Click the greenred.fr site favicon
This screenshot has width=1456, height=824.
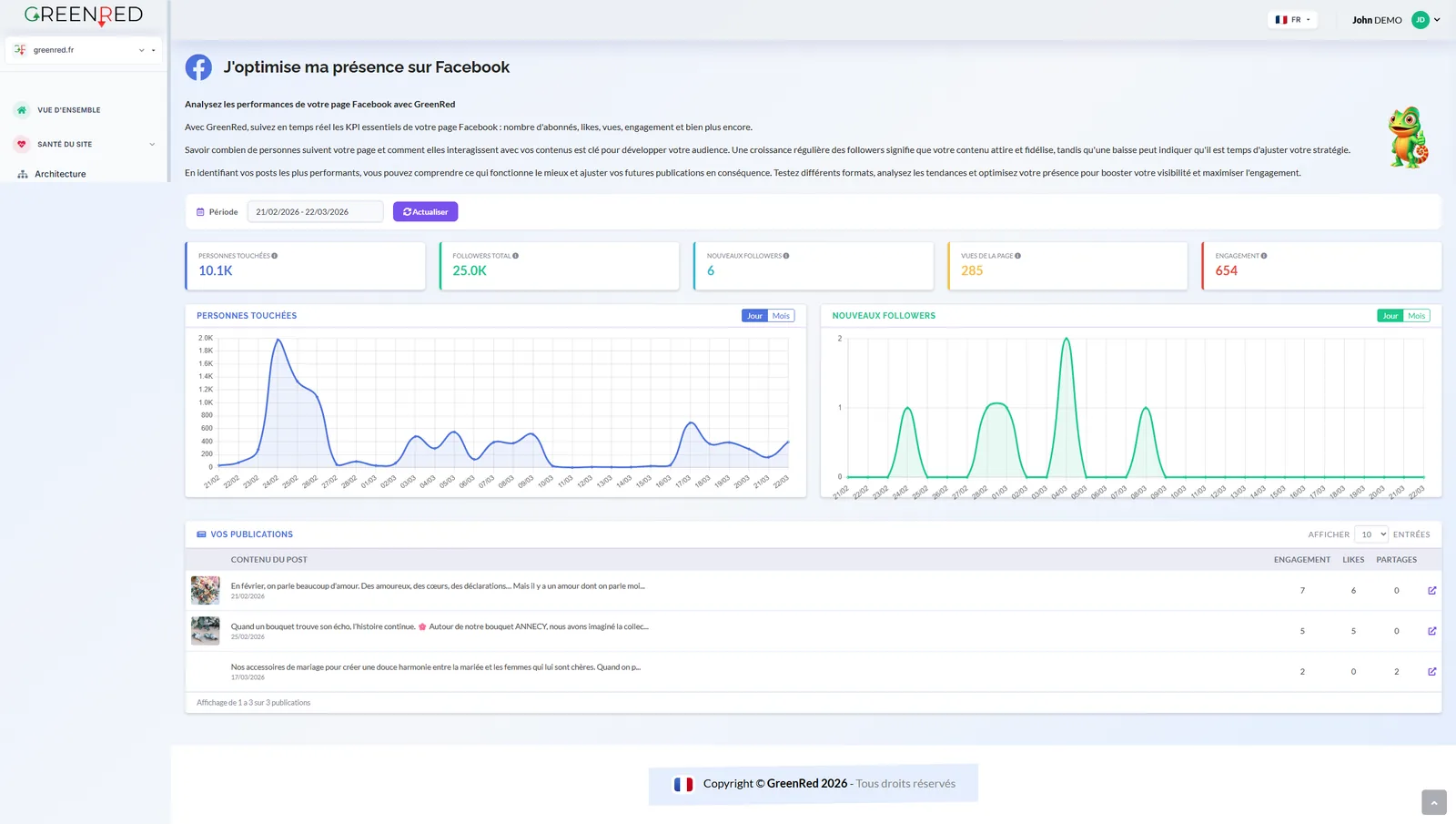(20, 50)
